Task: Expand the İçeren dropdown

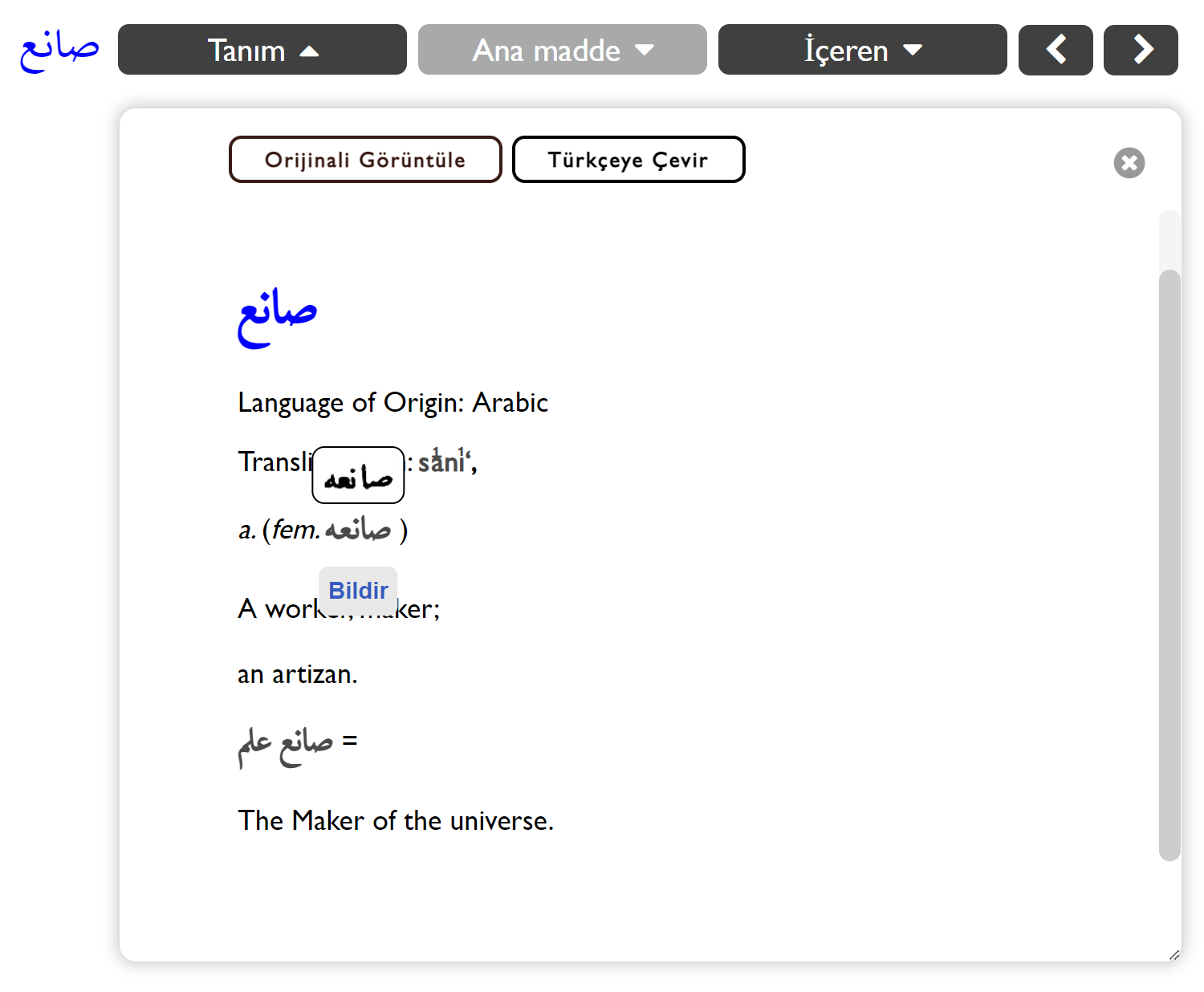Action: 862,50
